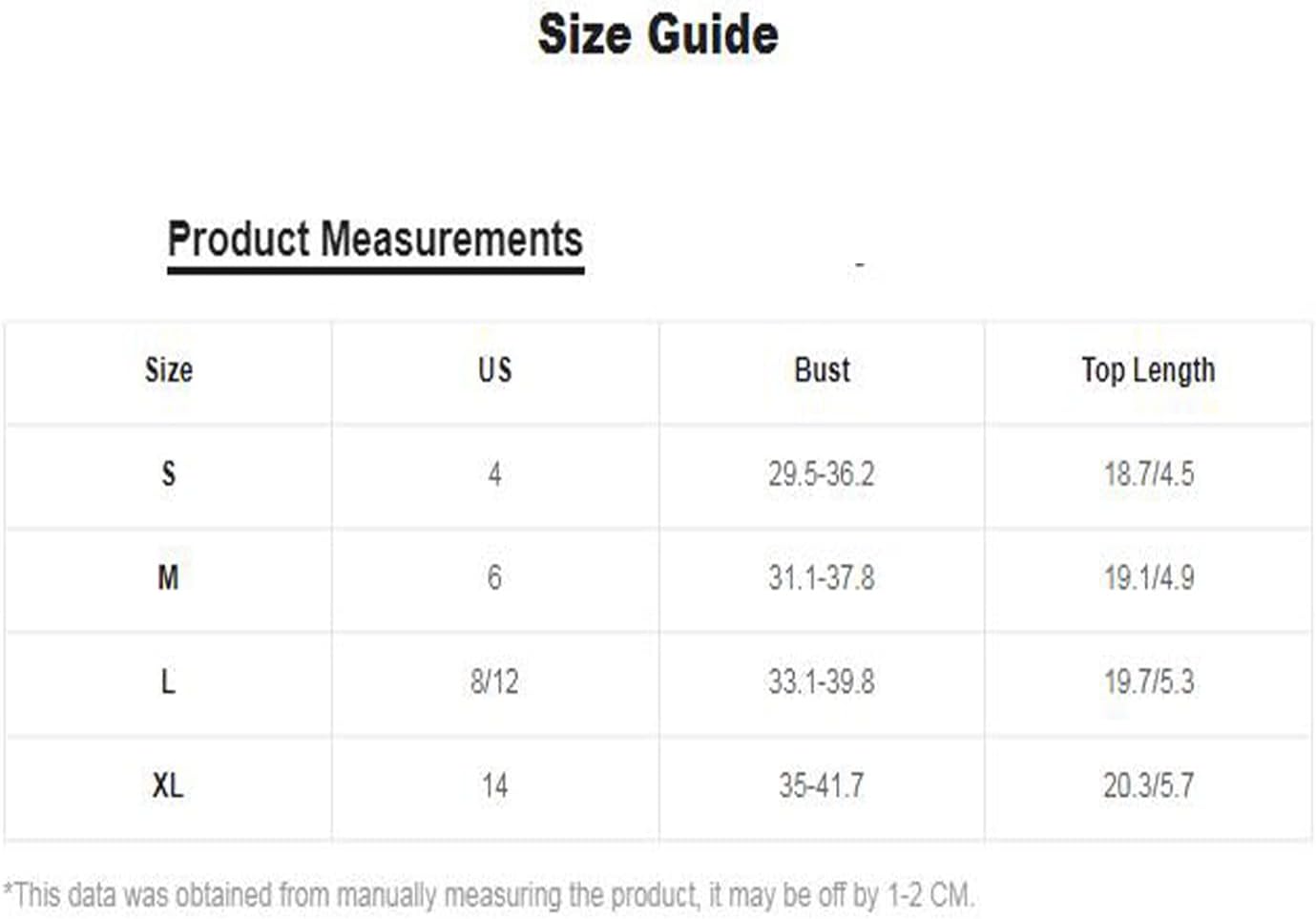This screenshot has height=919, width=1316.
Task: Click the manual measuring disclaimer note
Action: tap(489, 895)
